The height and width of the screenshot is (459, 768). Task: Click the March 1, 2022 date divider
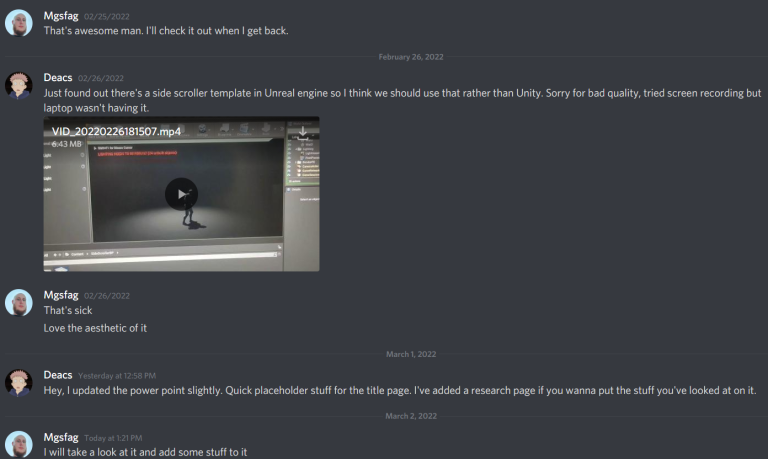410,354
